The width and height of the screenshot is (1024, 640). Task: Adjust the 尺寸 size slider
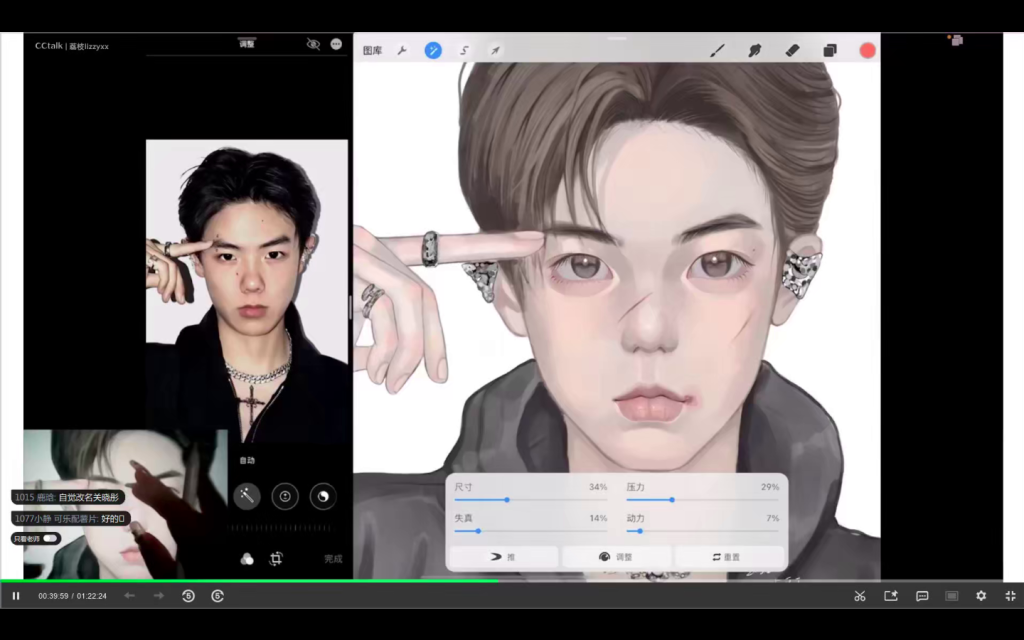coord(507,499)
